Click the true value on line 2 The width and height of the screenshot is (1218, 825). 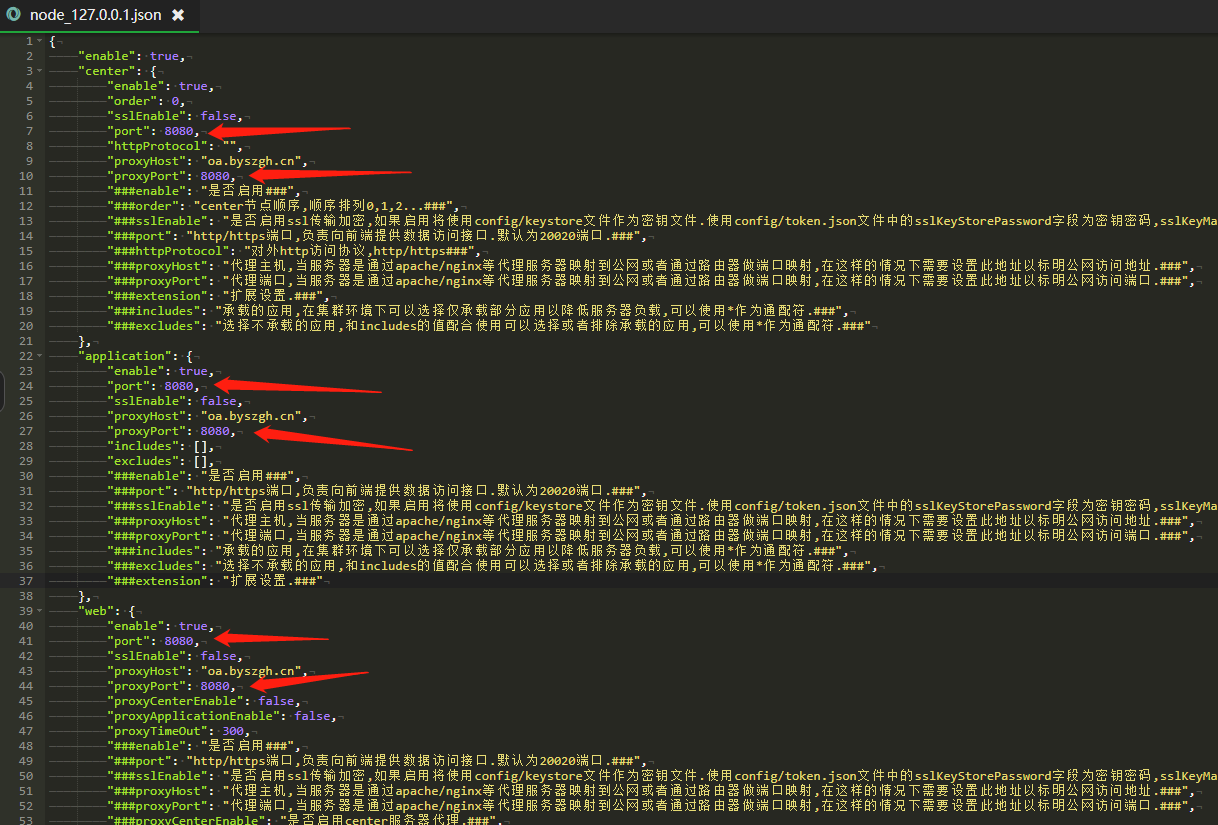point(165,56)
